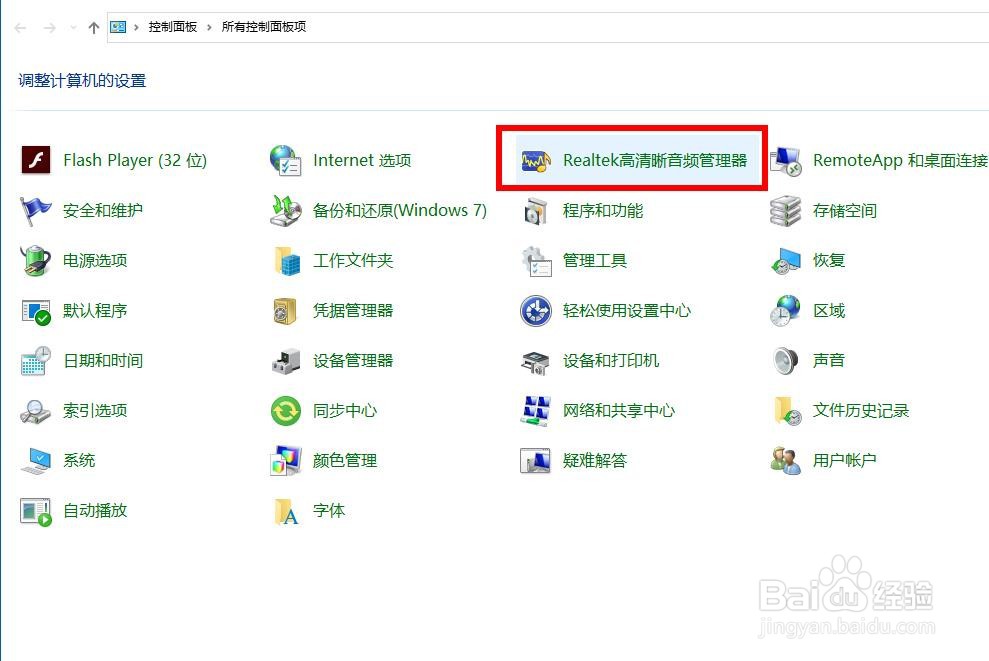The image size is (989, 661).
Task: Click the 存储空间 text label
Action: pos(845,211)
